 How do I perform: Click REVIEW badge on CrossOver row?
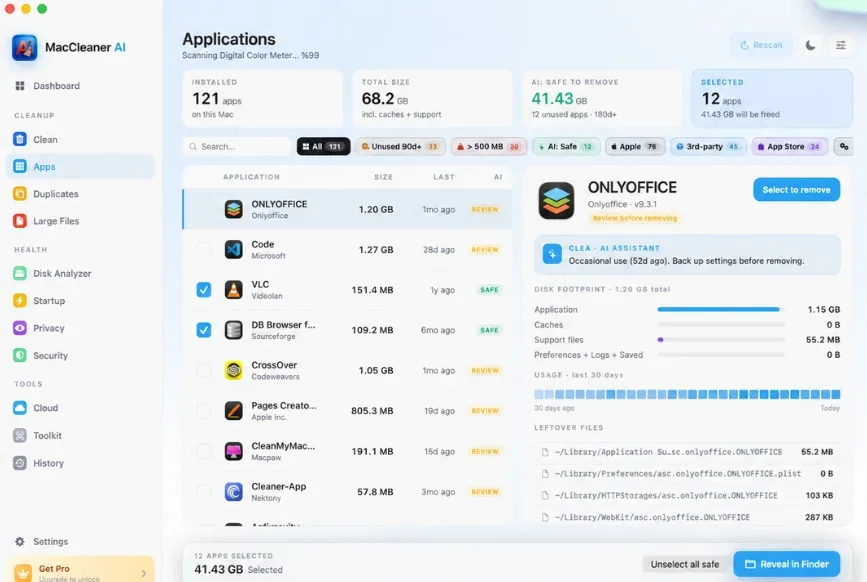click(485, 370)
